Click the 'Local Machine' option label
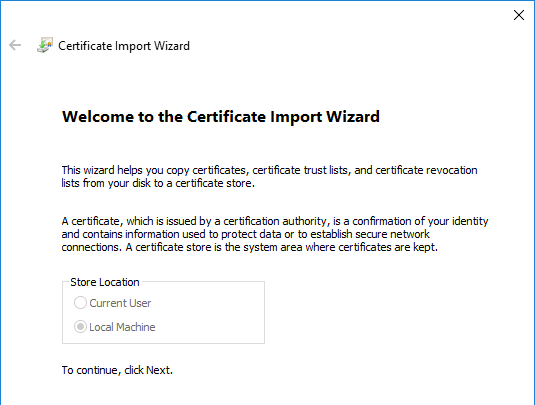 click(x=122, y=327)
